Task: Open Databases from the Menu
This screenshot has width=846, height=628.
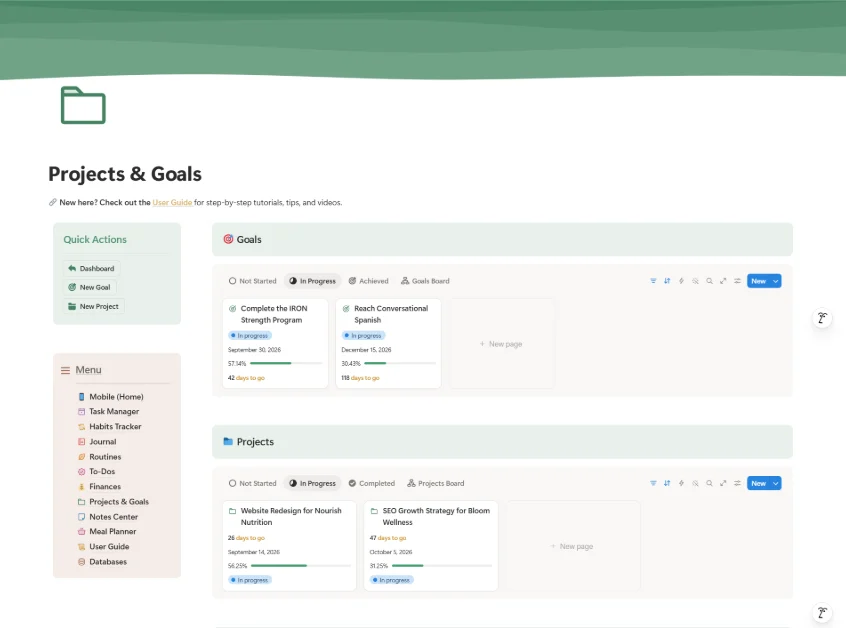Action: [x=103, y=561]
